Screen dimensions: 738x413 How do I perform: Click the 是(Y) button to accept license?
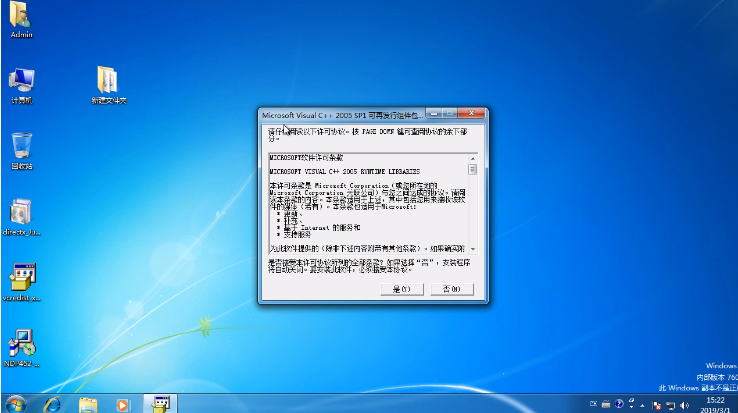(402, 289)
